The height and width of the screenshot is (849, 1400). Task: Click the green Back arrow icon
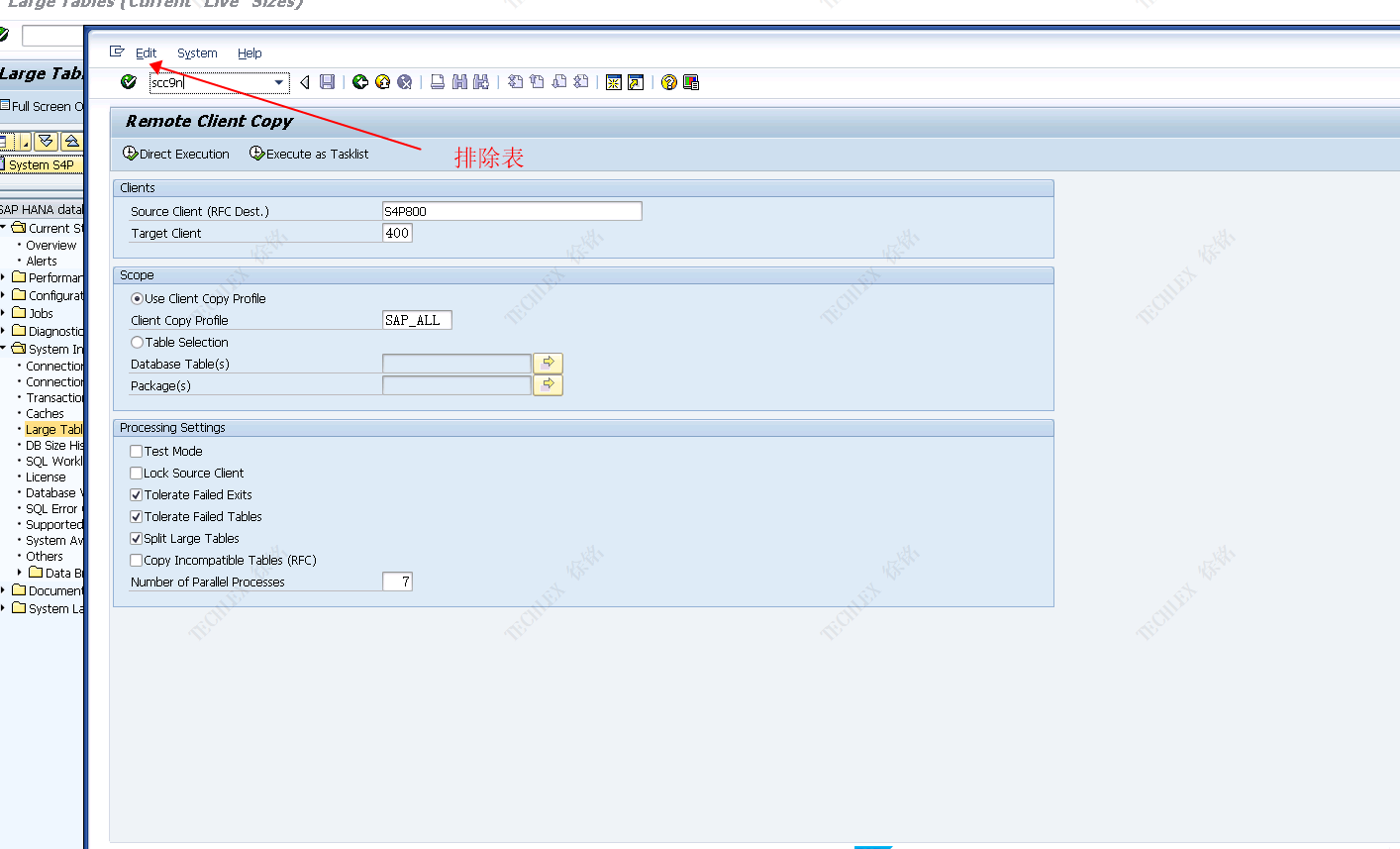coord(360,82)
